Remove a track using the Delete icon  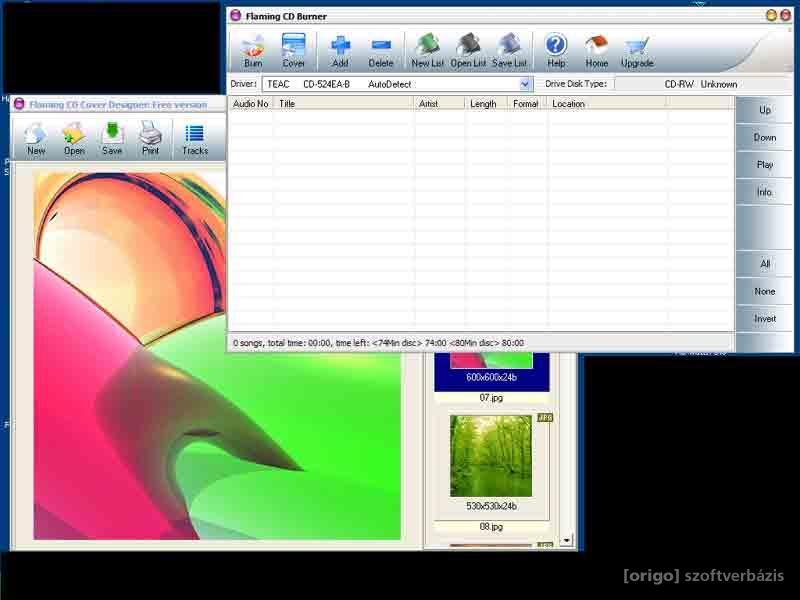point(381,51)
